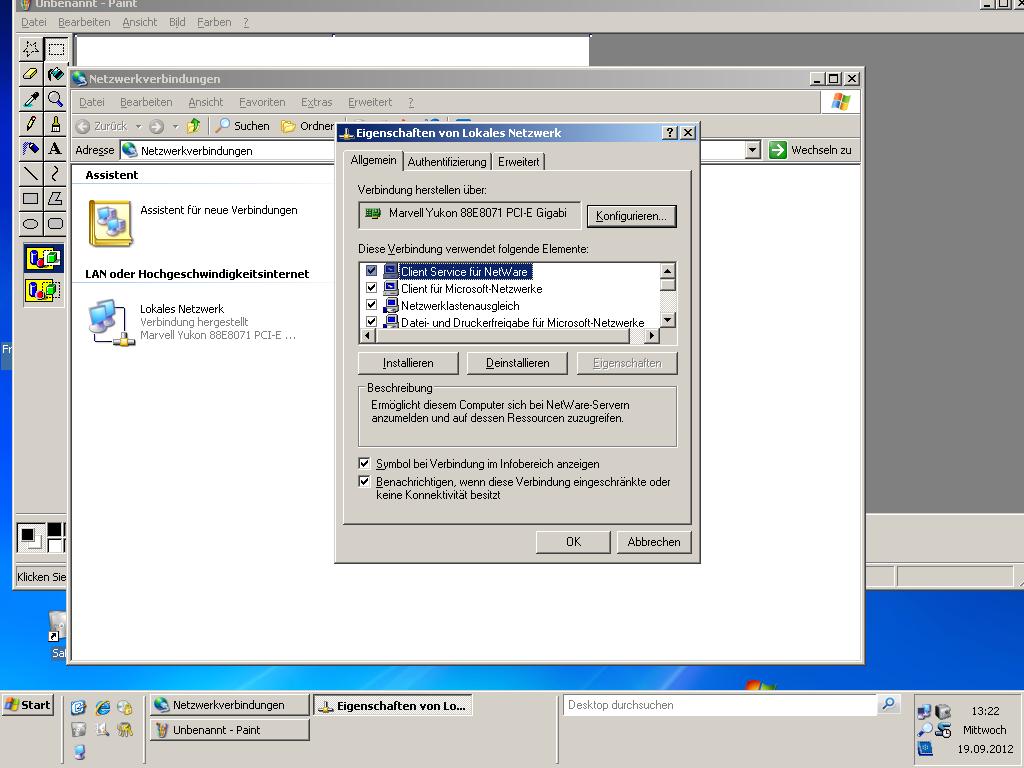Select the Free-form select tool in Paint
The width and height of the screenshot is (1024, 768).
[30, 48]
